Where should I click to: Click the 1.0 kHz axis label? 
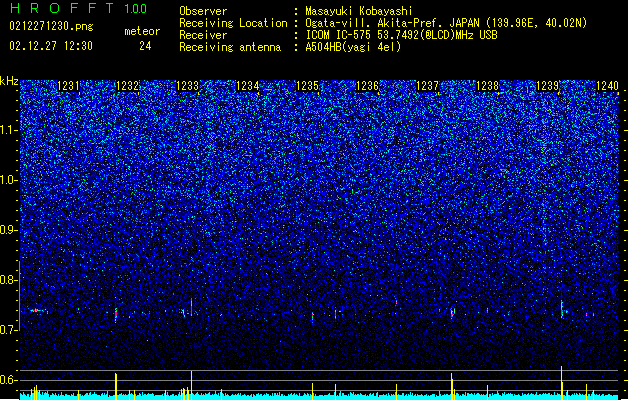(x=9, y=180)
